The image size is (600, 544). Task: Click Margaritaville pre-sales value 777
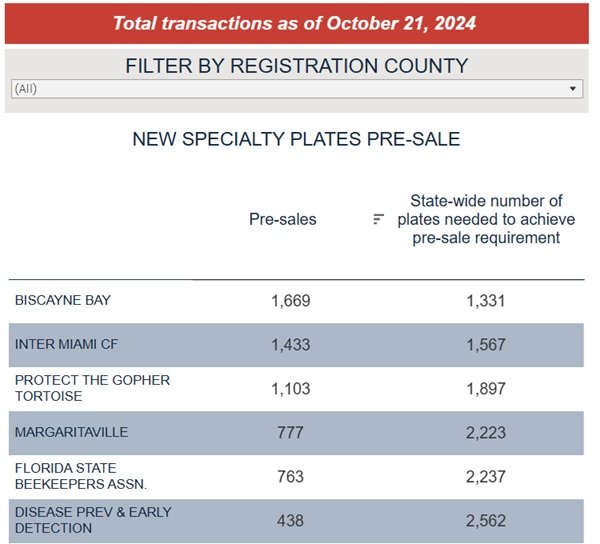pyautogui.click(x=290, y=432)
